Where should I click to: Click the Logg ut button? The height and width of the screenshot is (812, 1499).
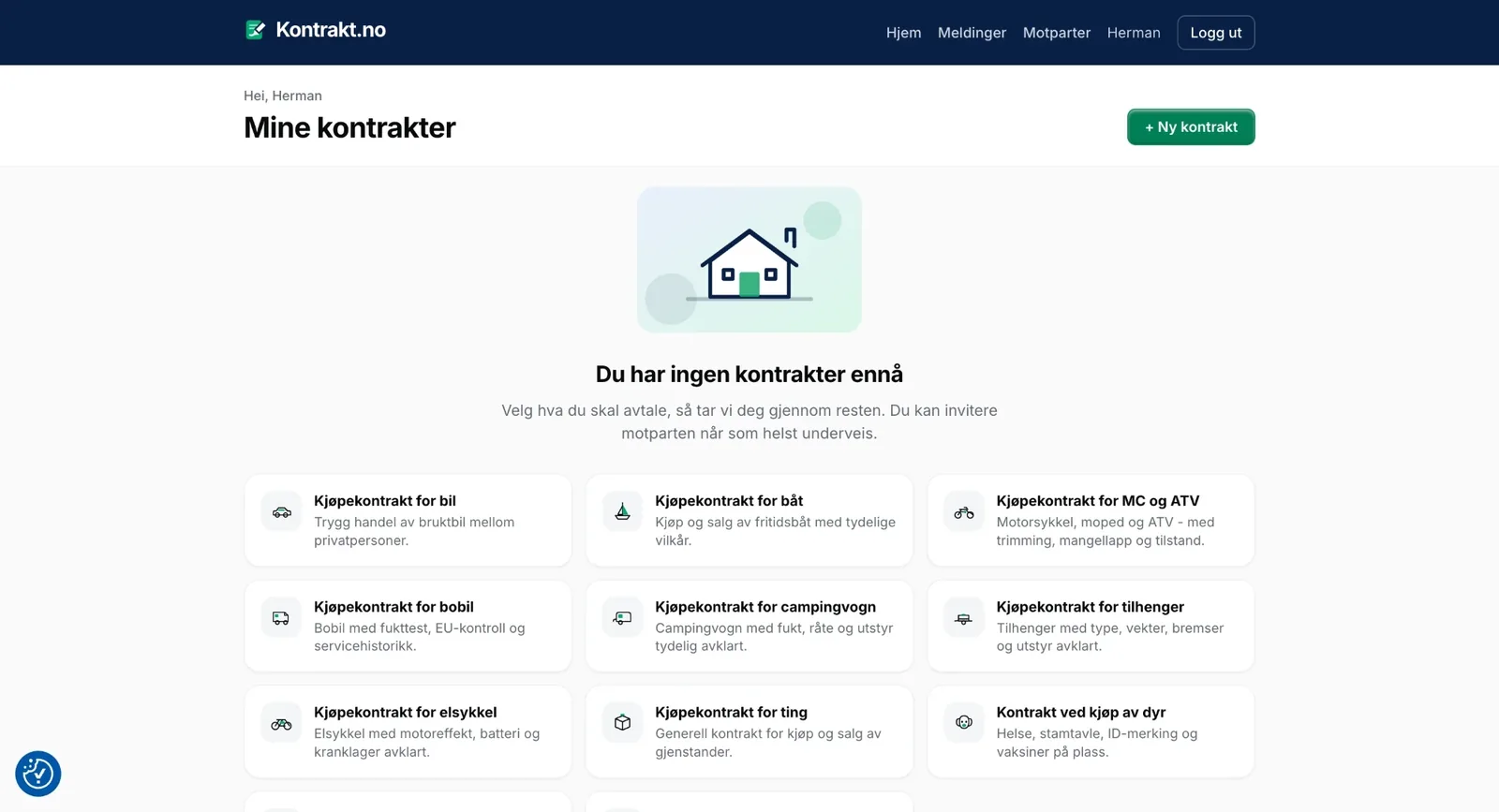[x=1216, y=33]
